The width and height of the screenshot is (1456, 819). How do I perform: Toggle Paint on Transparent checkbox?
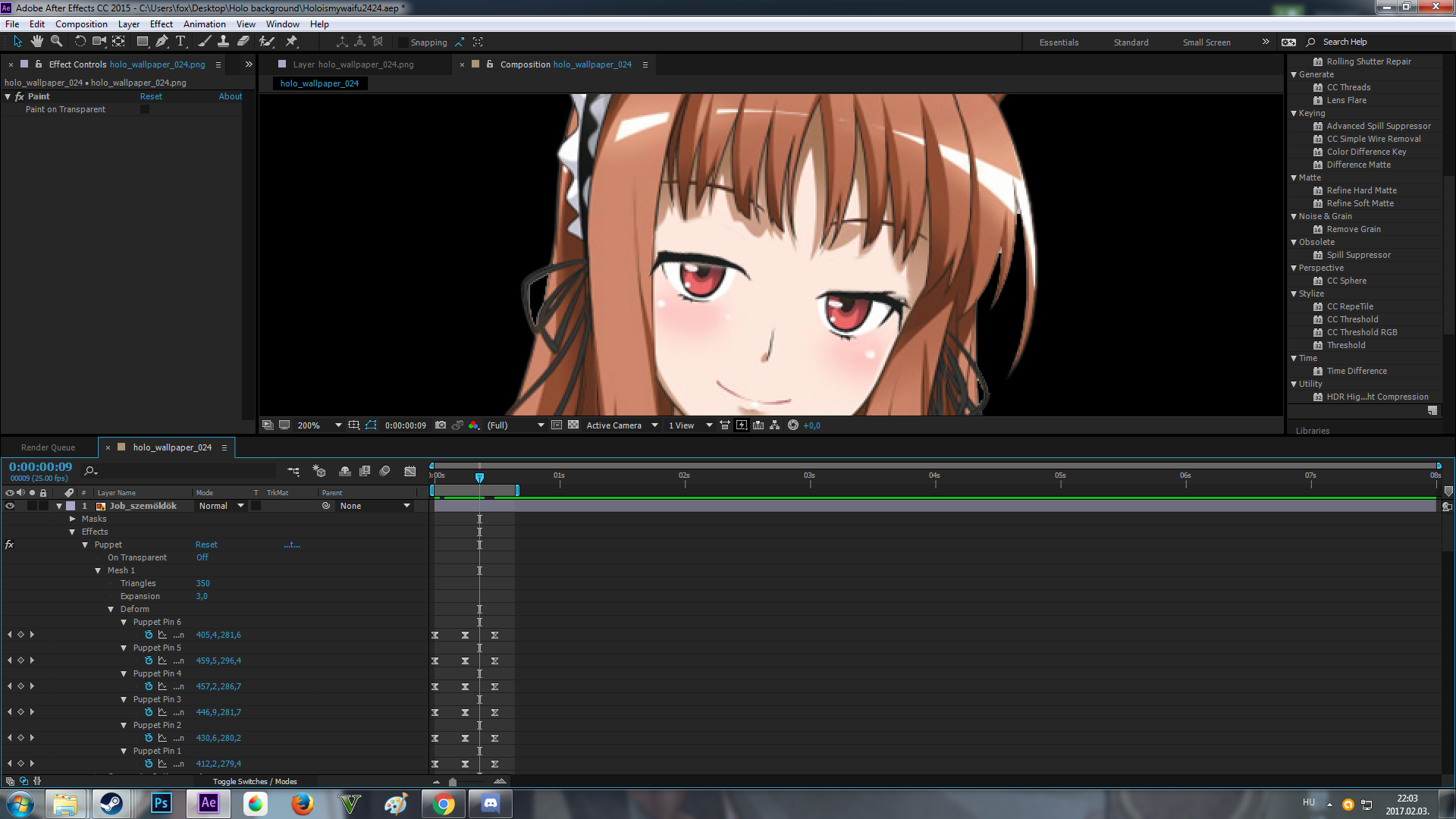tap(145, 110)
